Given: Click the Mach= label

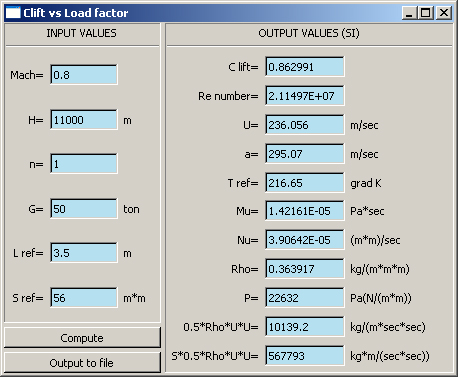Looking at the screenshot, I should click(27, 75).
